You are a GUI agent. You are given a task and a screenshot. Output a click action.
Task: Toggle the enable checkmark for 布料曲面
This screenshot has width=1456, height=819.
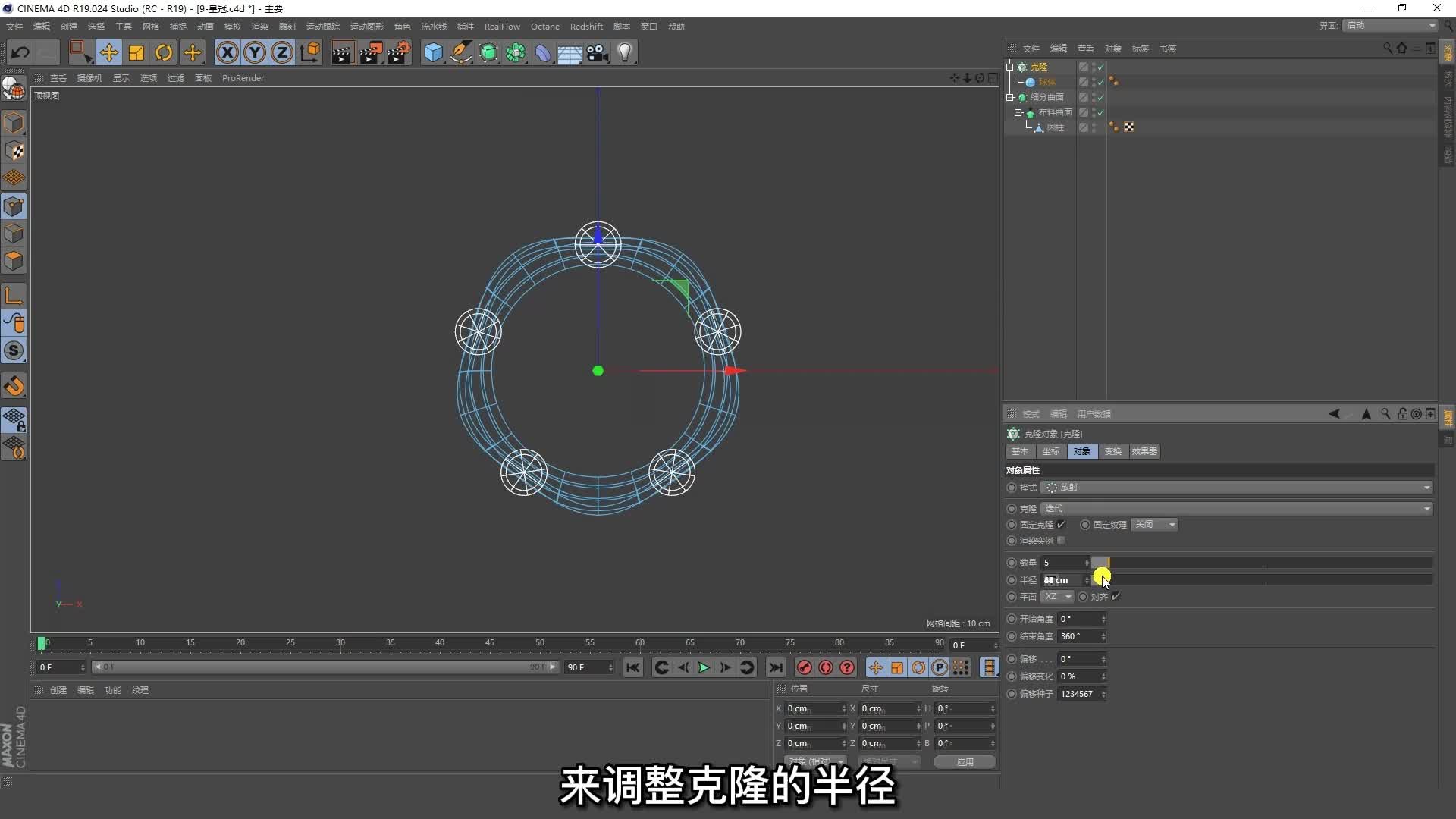(x=1100, y=112)
